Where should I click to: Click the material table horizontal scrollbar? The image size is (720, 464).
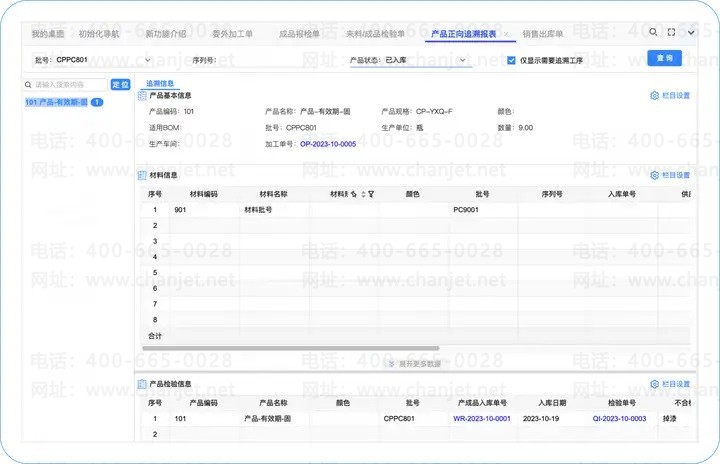click(x=291, y=348)
